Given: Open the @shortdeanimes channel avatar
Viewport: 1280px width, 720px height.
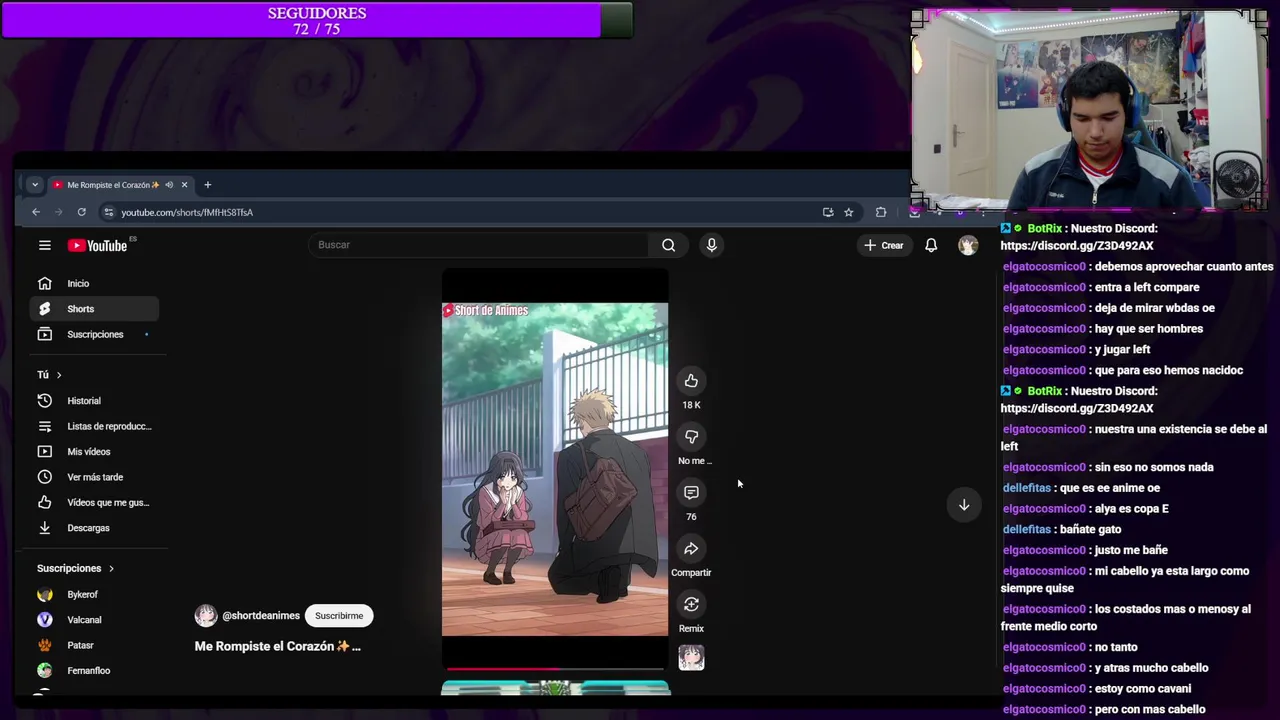Looking at the screenshot, I should (206, 616).
